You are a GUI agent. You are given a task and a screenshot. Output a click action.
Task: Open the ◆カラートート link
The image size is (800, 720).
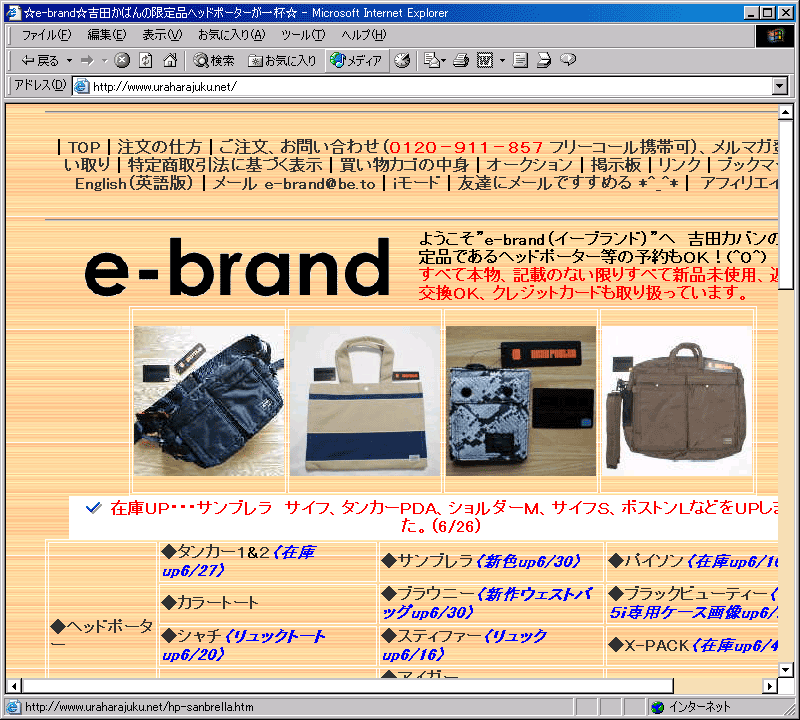tap(210, 603)
